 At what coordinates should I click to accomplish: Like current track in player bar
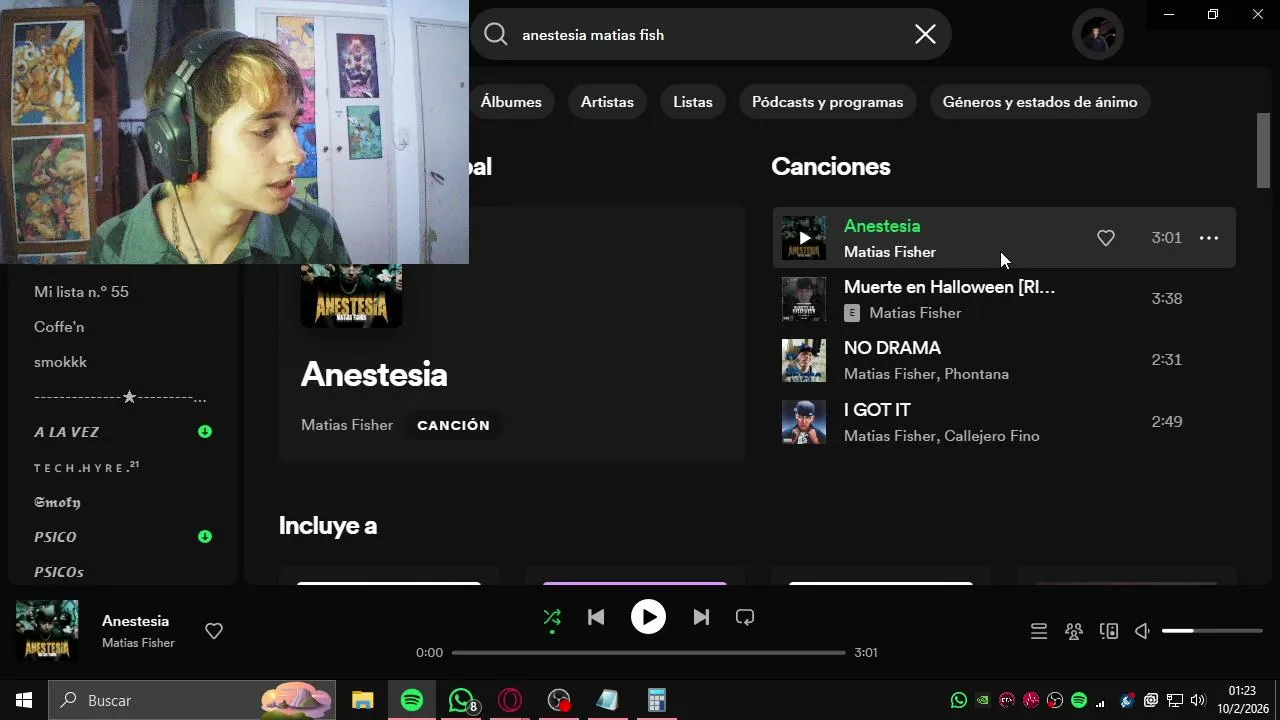[x=214, y=631]
